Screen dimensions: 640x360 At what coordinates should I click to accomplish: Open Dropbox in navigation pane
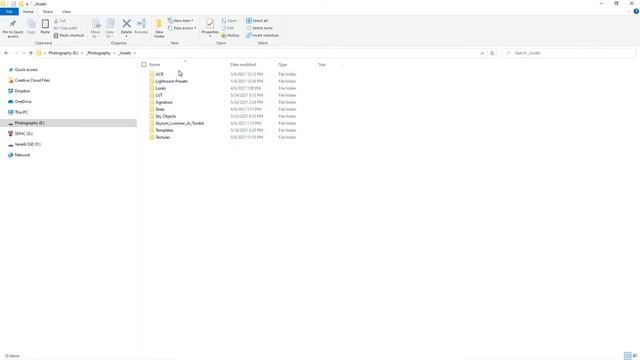(x=22, y=91)
